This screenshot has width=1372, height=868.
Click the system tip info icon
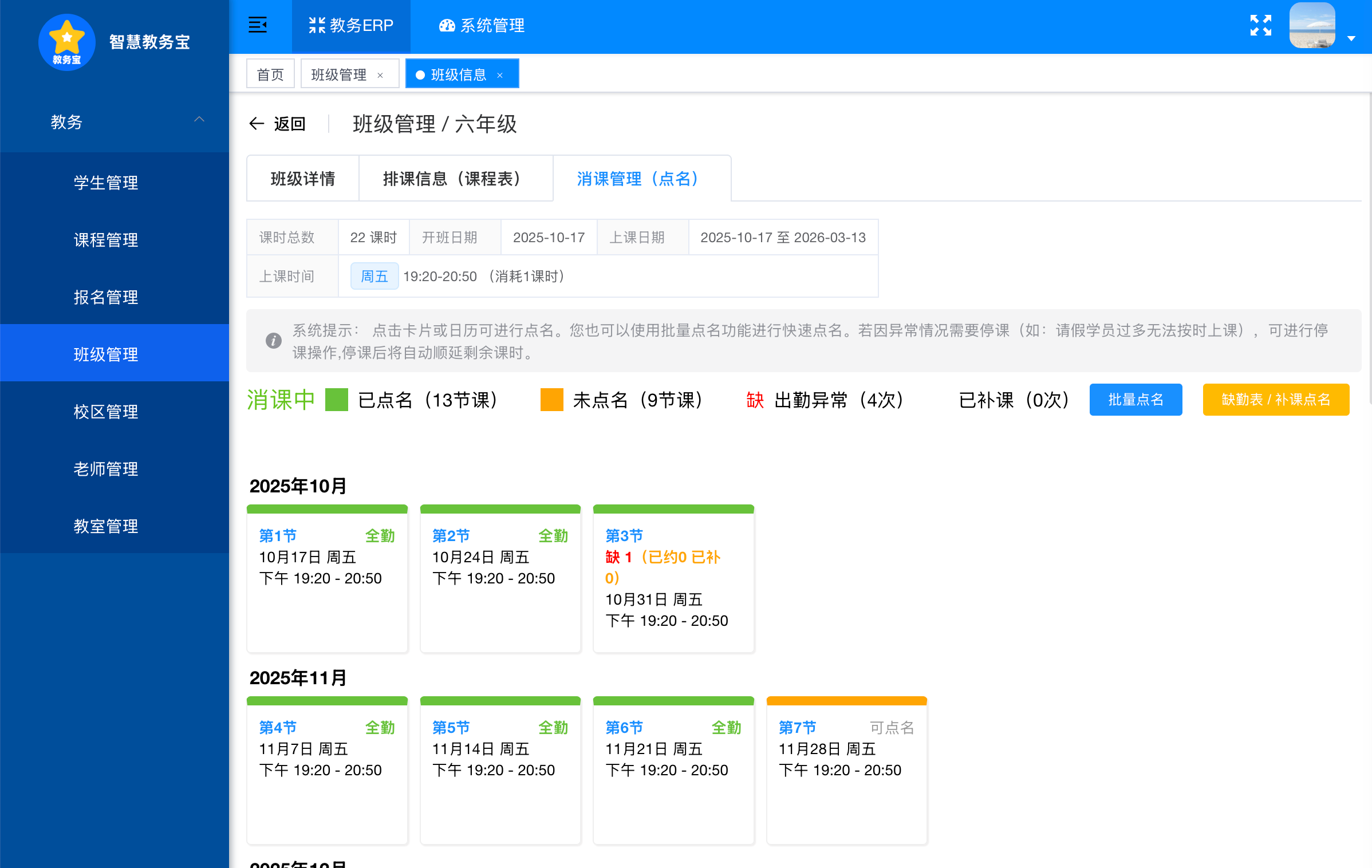tap(274, 341)
